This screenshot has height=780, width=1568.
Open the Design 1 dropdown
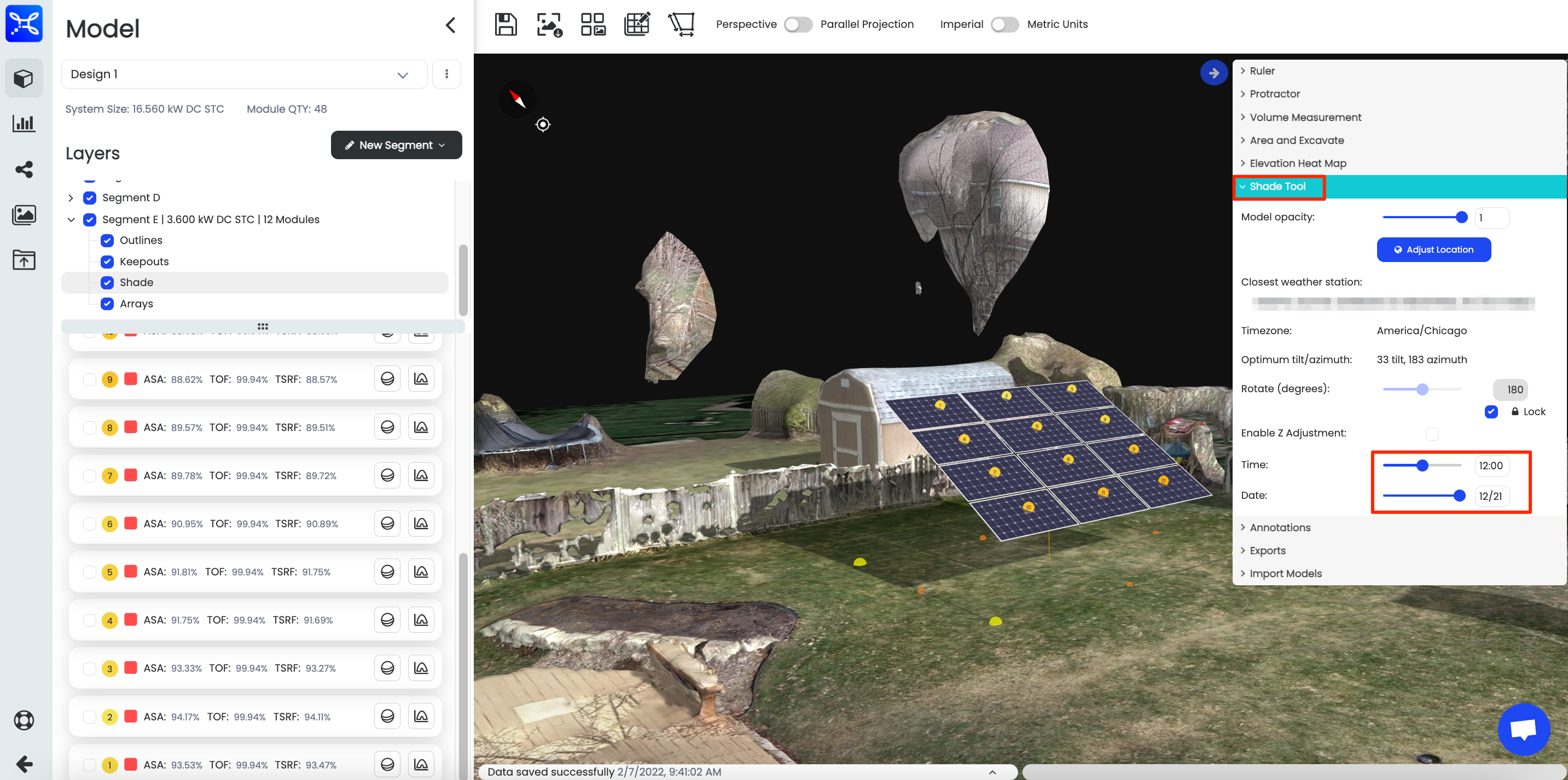click(244, 74)
